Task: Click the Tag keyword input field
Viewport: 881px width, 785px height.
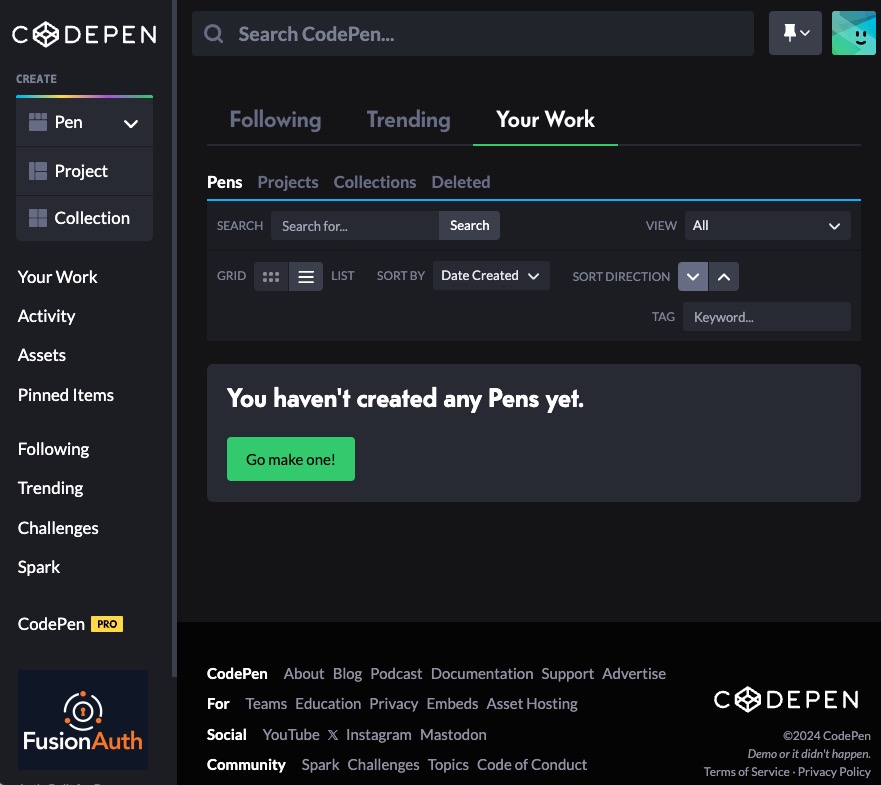Action: pyautogui.click(x=766, y=317)
